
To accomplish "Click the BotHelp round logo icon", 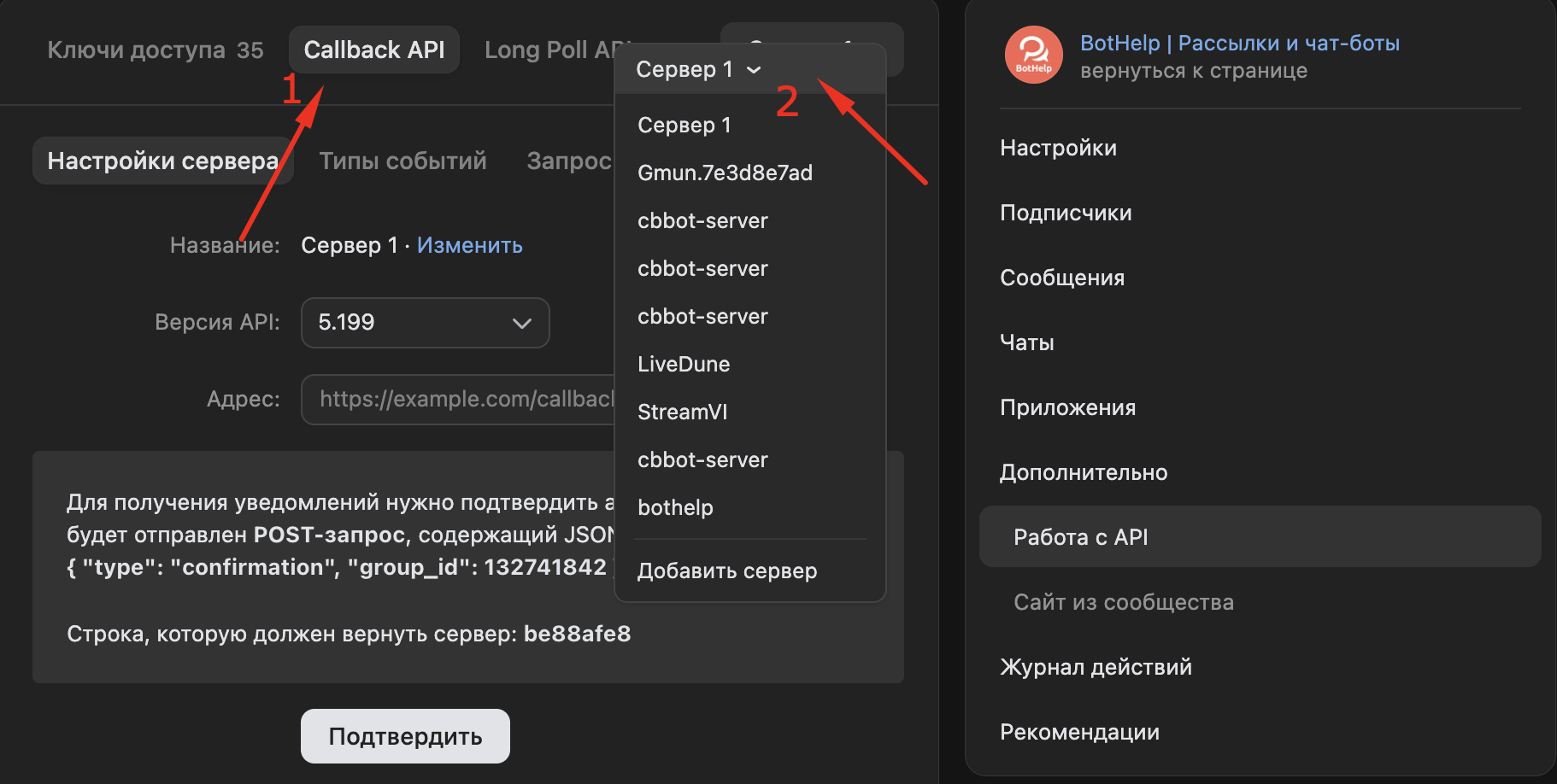I will click(1033, 55).
